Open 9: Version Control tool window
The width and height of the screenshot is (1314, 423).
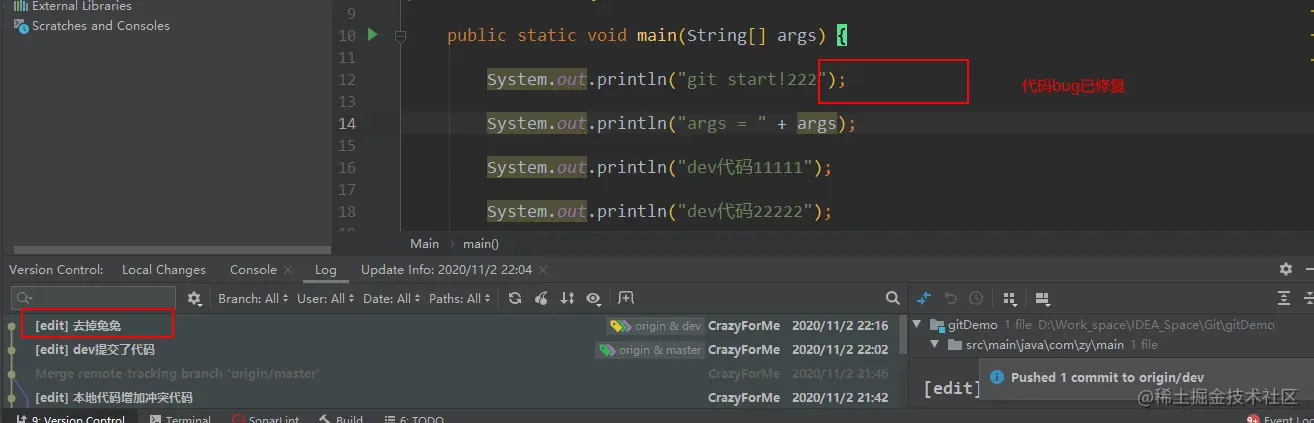(71, 419)
